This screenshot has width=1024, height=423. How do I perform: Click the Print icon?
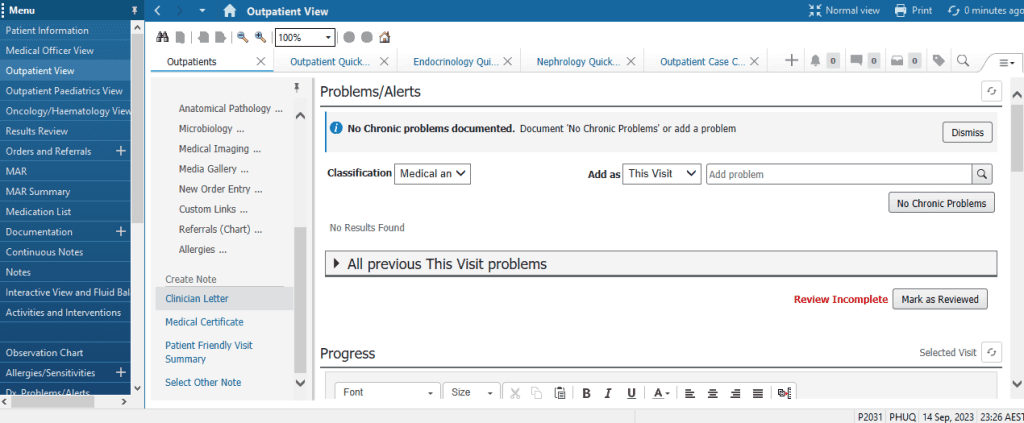click(x=901, y=10)
